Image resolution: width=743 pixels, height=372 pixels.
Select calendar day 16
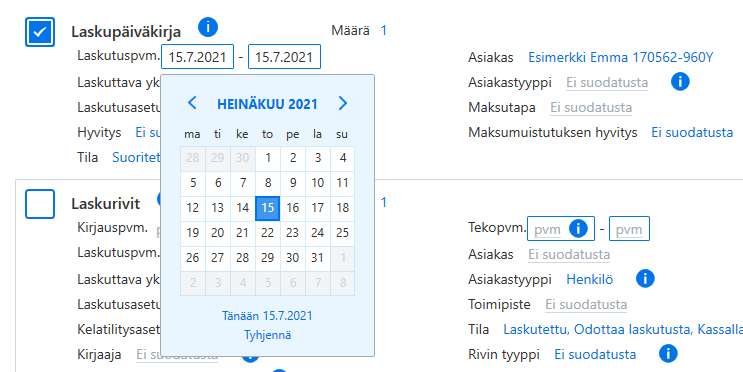click(x=293, y=208)
